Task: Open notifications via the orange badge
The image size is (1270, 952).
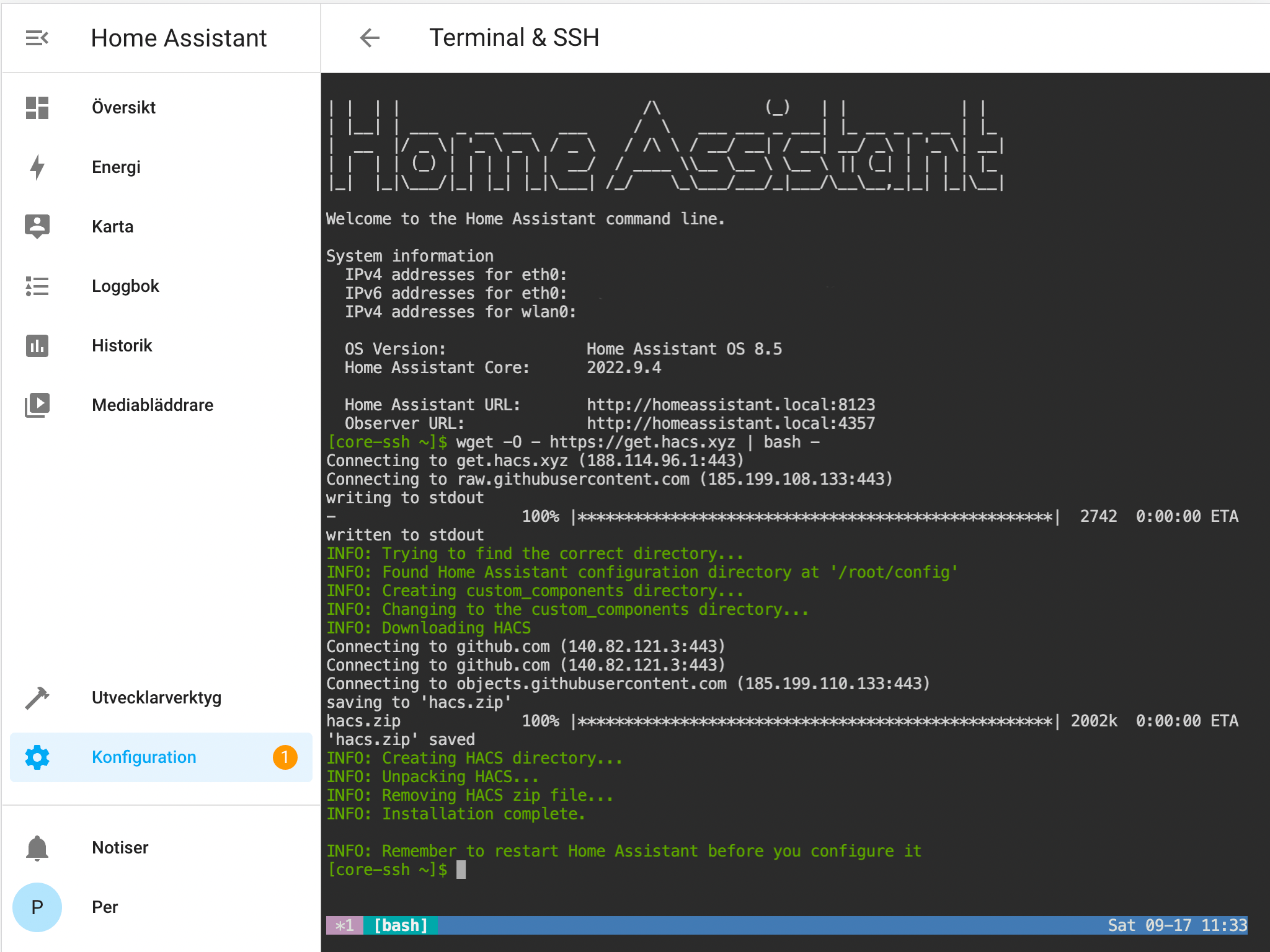Action: click(x=285, y=757)
